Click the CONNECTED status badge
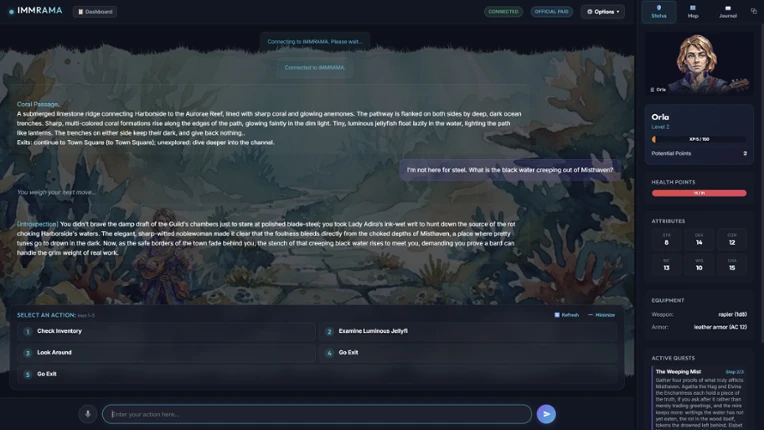764x430 pixels. click(x=503, y=12)
